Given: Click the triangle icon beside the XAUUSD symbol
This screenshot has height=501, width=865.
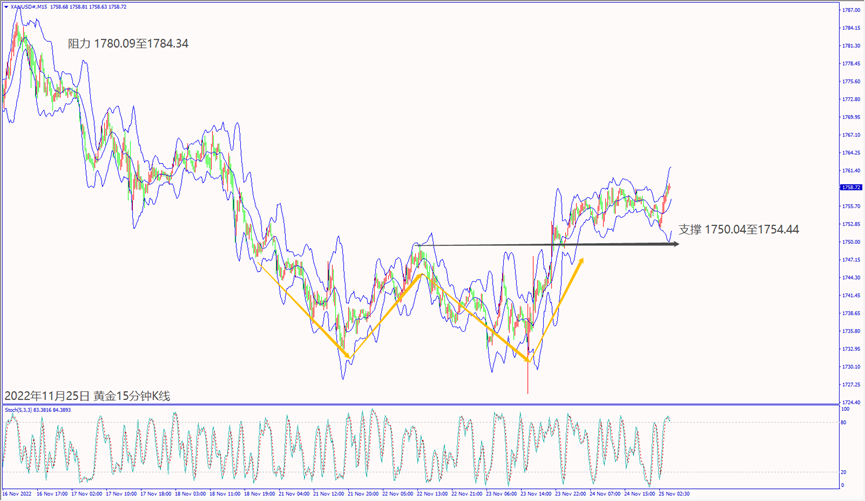Looking at the screenshot, I should point(7,8).
